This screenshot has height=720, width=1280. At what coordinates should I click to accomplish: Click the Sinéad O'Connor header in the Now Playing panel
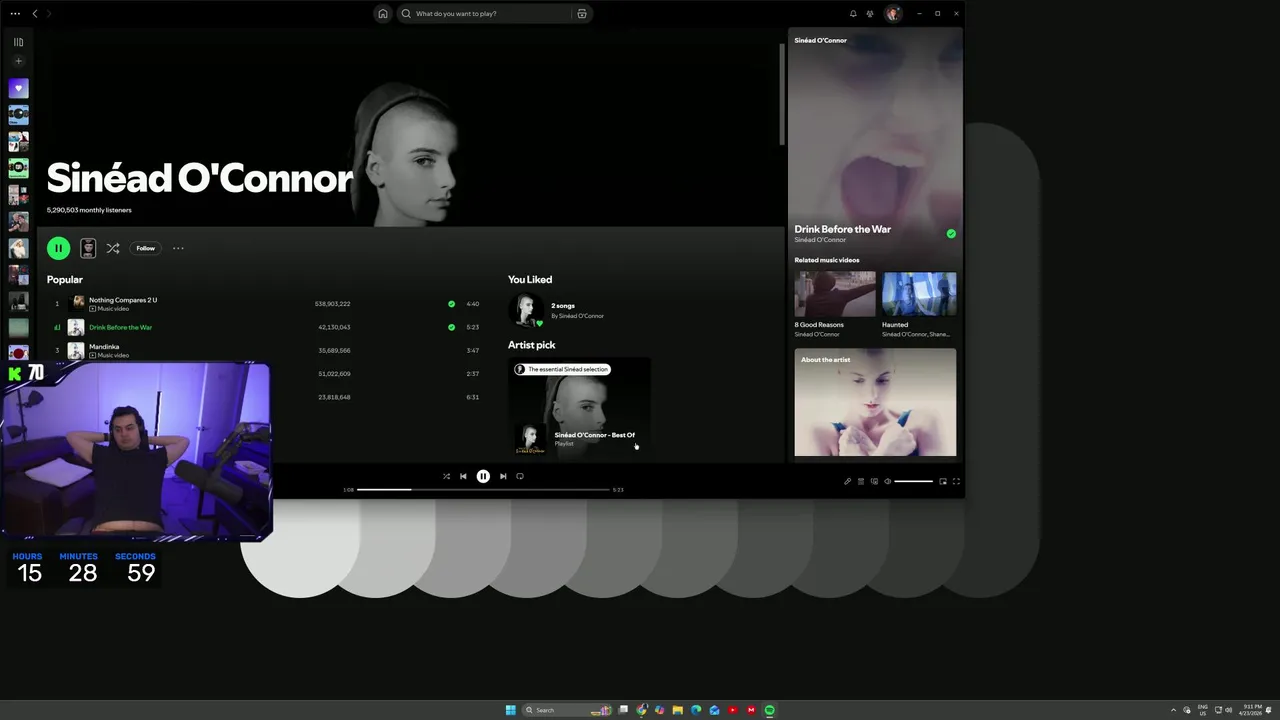pyautogui.click(x=821, y=41)
